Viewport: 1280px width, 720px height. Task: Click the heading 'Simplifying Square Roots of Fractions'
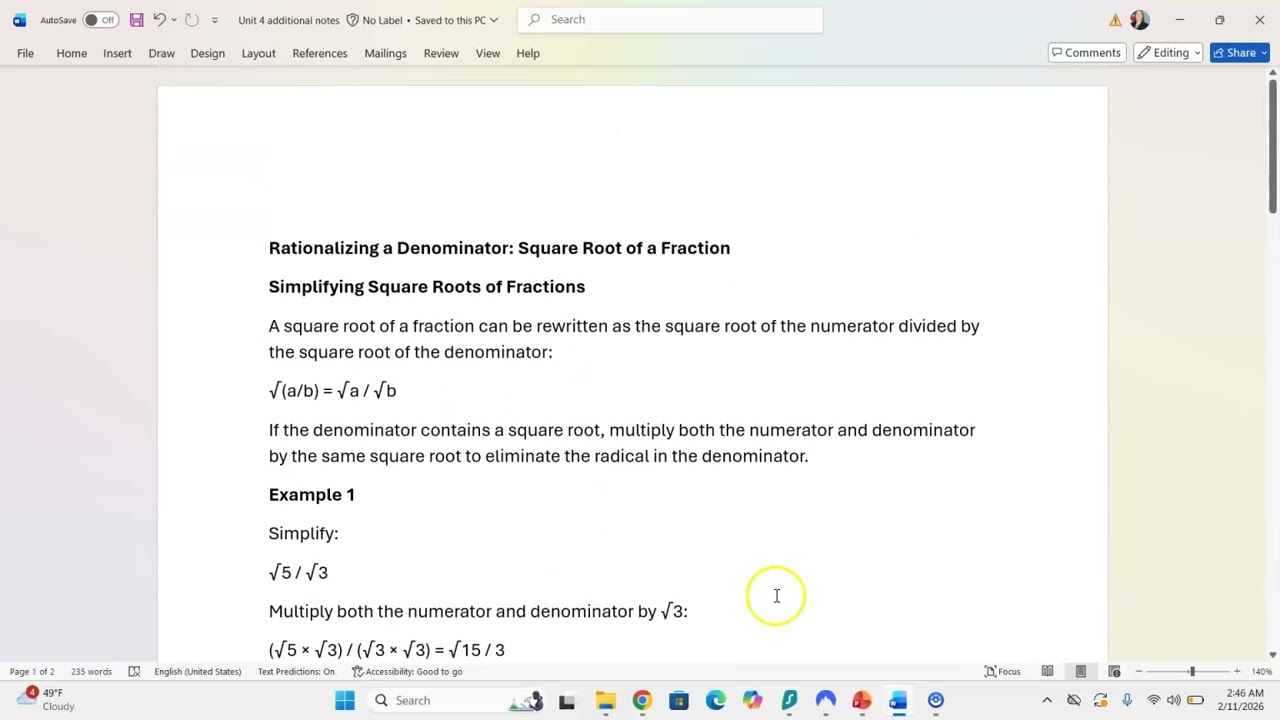pyautogui.click(x=427, y=287)
